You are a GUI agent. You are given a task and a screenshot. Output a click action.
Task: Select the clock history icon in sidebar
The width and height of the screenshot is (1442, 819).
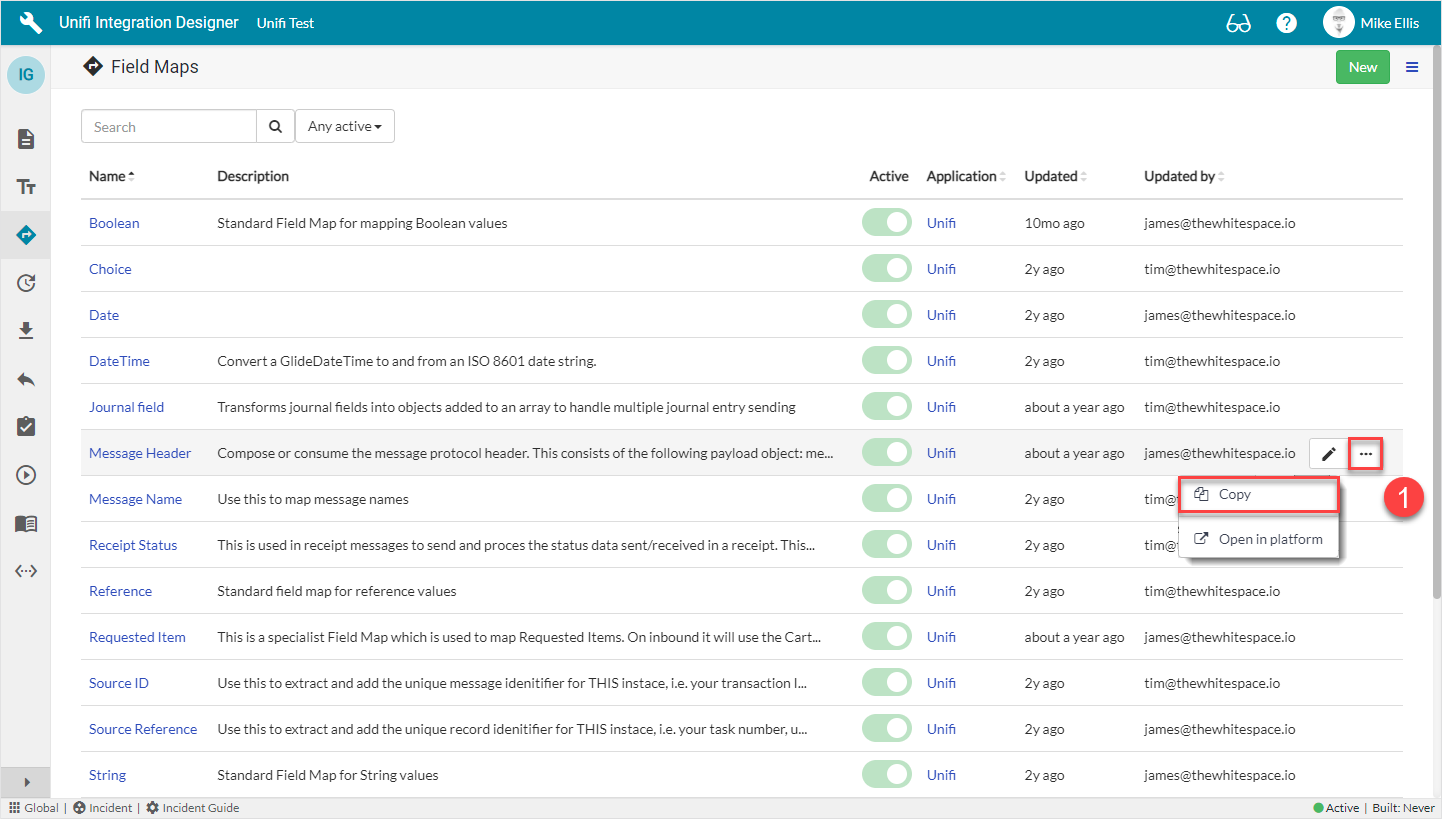click(x=26, y=283)
